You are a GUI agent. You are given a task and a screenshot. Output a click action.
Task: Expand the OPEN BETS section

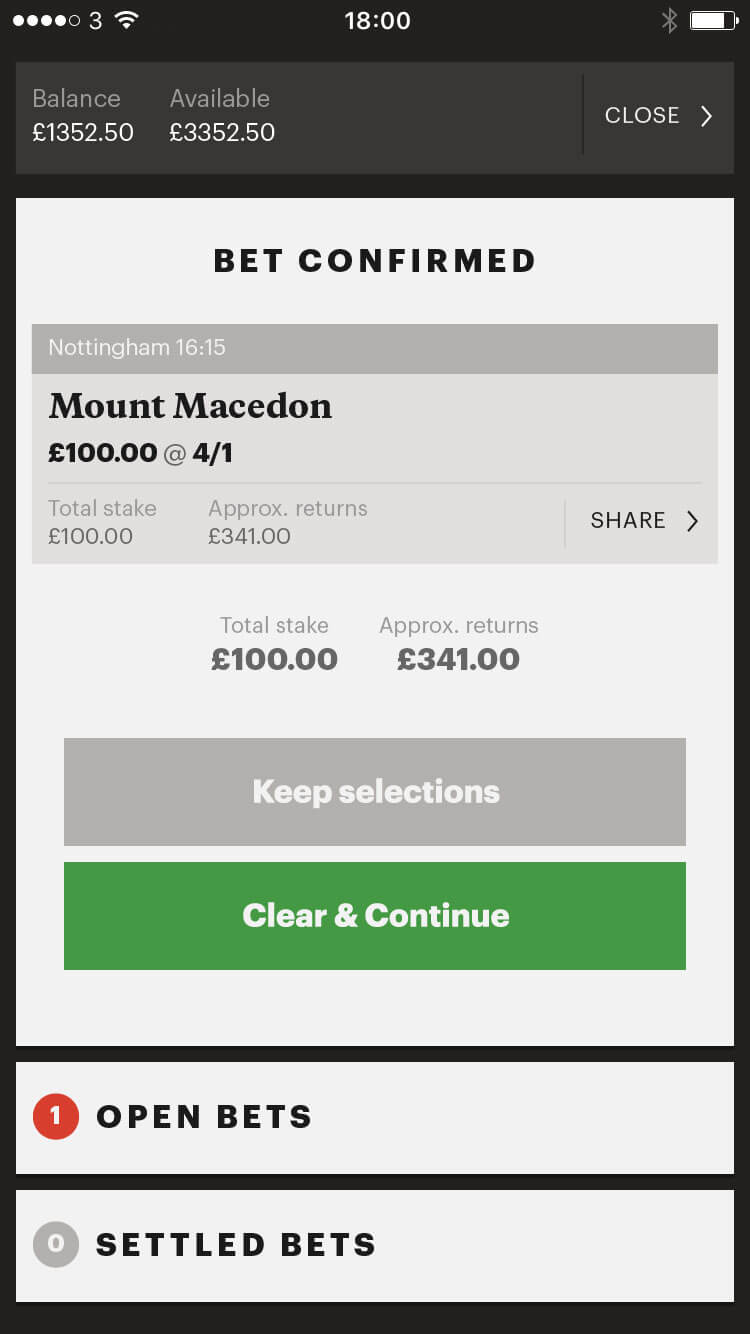tap(375, 1118)
